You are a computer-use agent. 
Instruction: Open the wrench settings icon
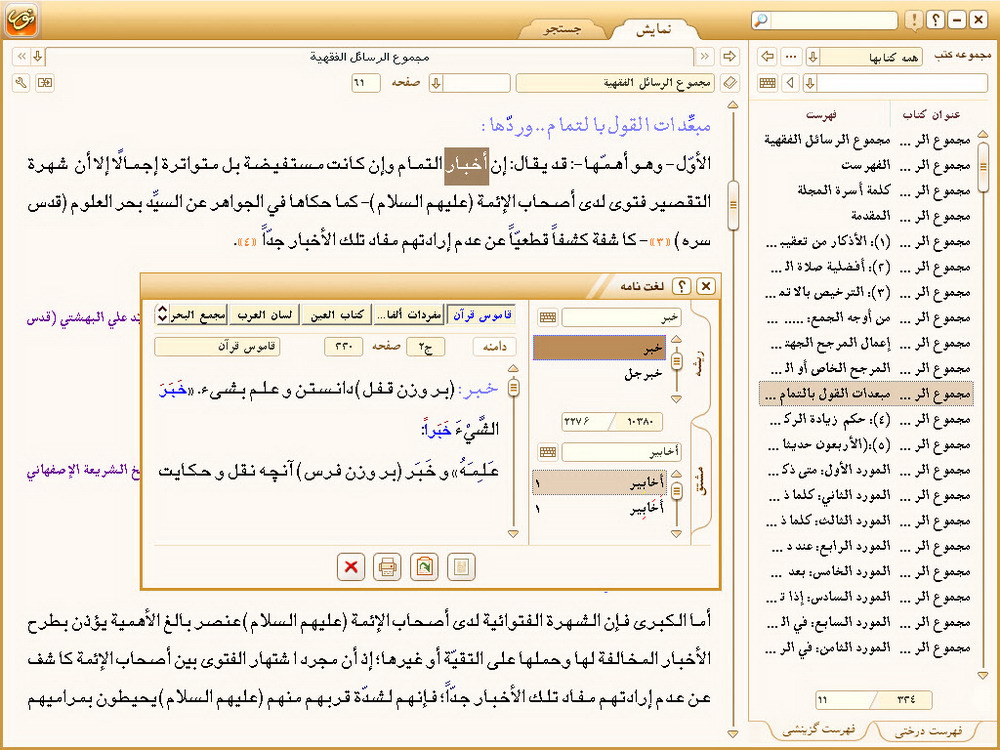coord(22,82)
